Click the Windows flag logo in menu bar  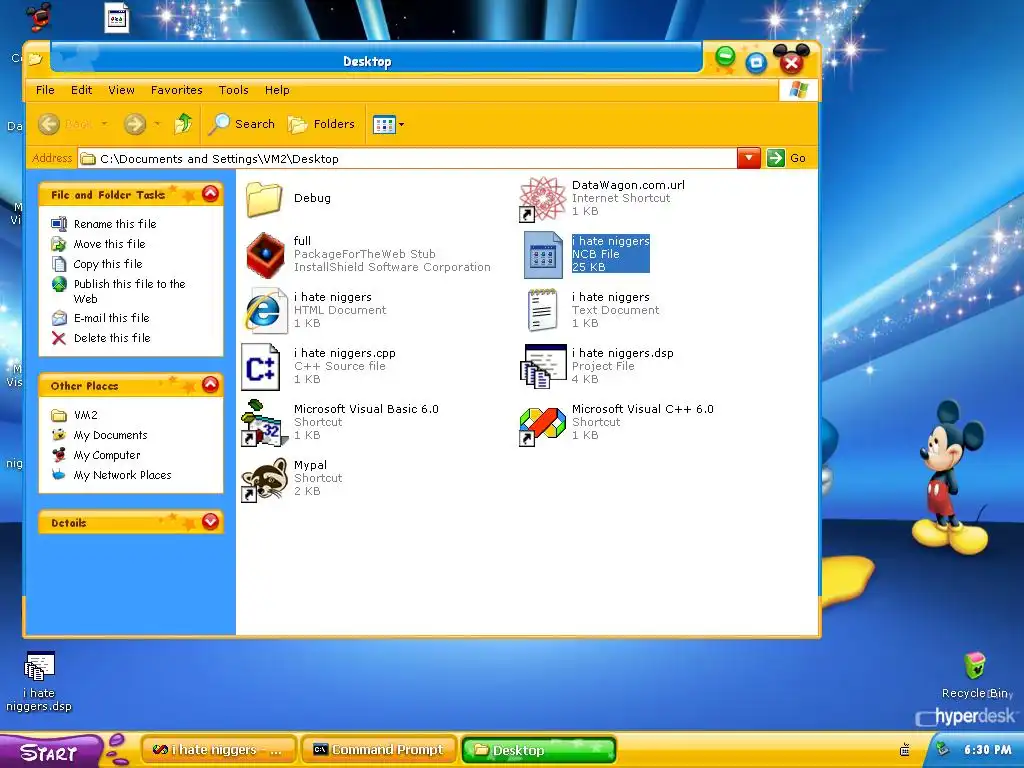798,90
